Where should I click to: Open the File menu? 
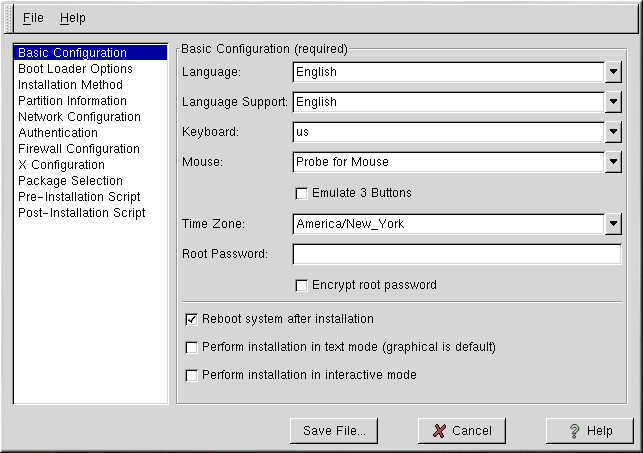click(33, 18)
